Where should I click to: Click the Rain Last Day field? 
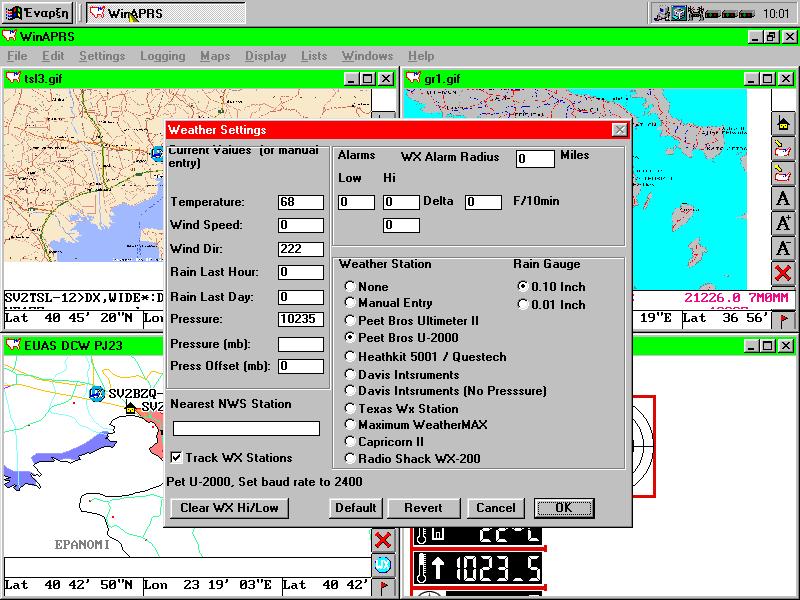301,297
